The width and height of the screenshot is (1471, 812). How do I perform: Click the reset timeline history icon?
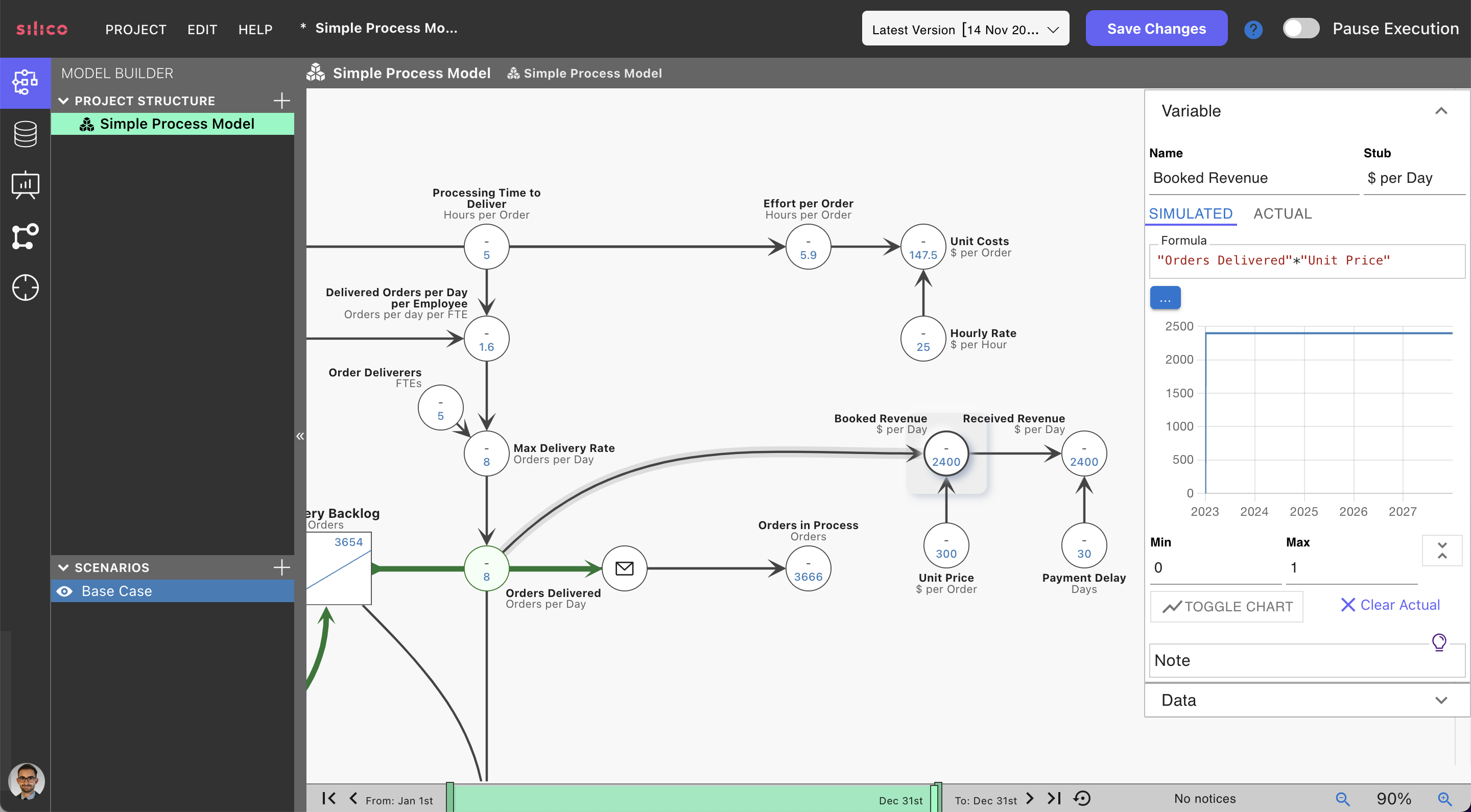pos(1082,798)
